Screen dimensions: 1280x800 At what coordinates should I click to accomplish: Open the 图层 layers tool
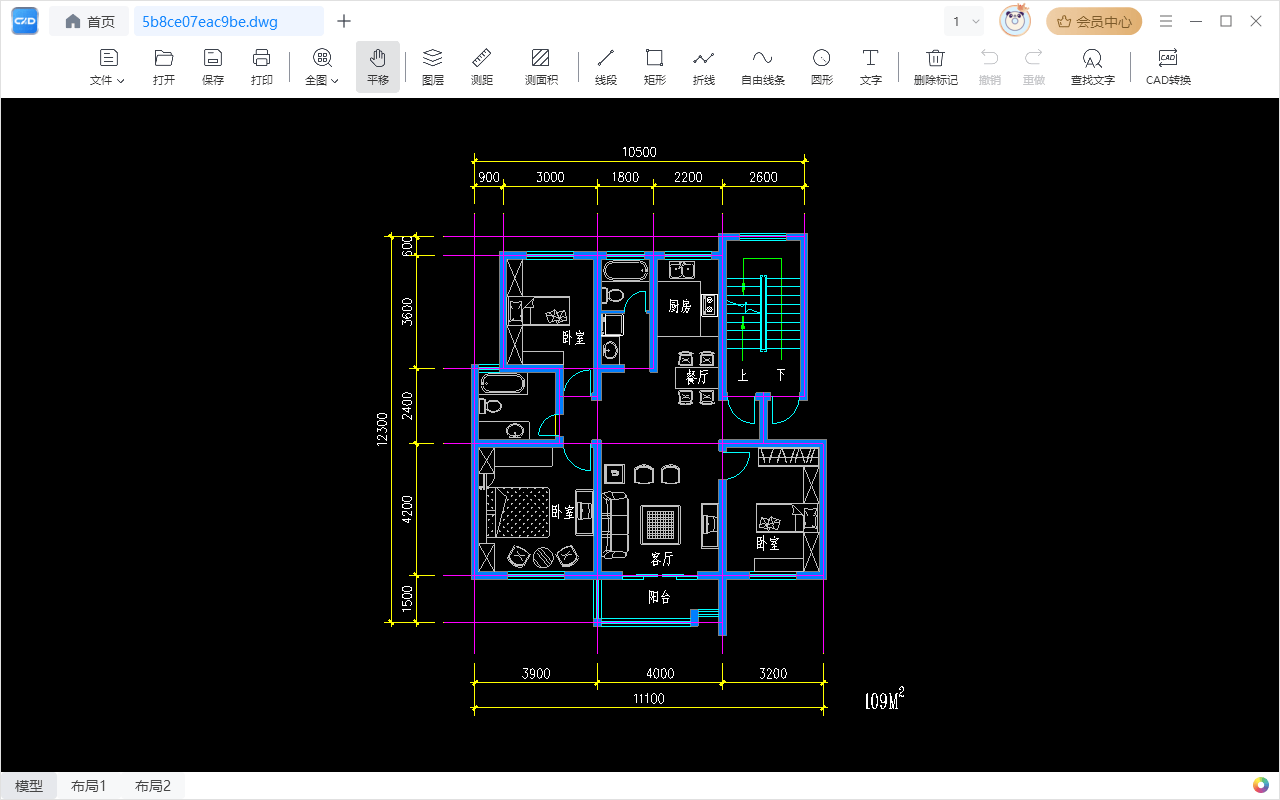(x=432, y=66)
